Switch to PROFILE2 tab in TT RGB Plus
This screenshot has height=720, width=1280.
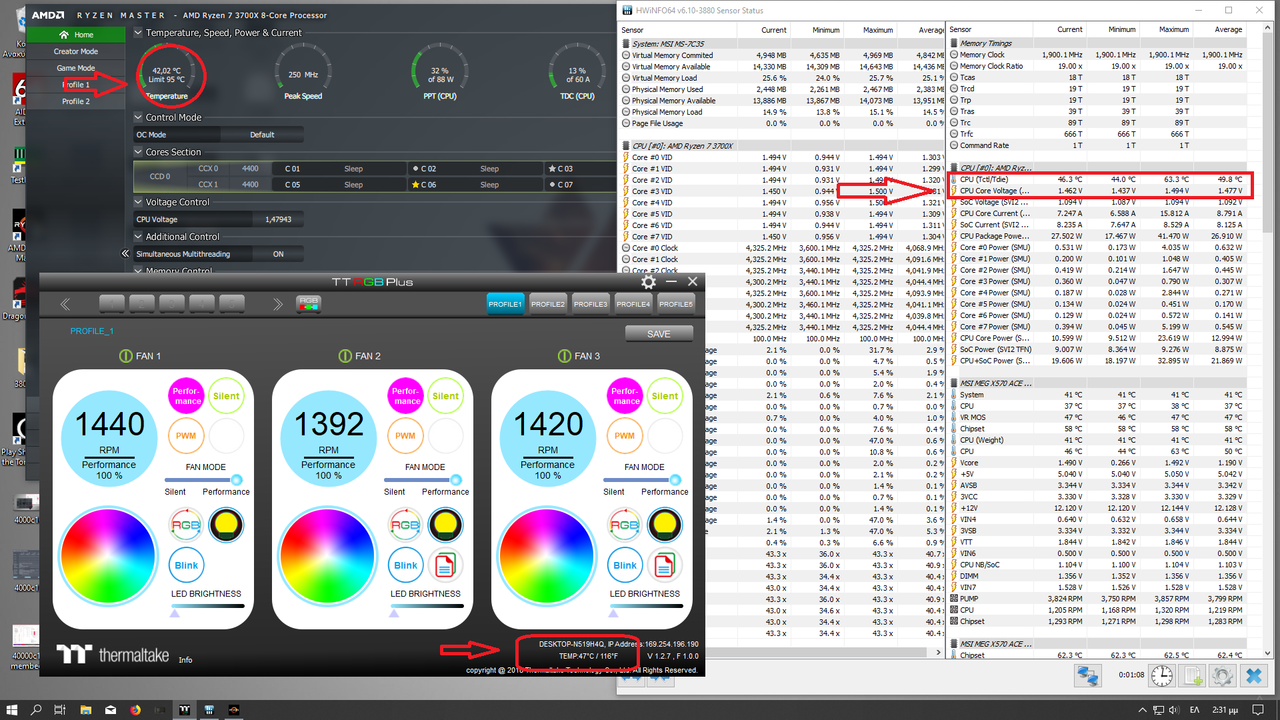pos(548,304)
